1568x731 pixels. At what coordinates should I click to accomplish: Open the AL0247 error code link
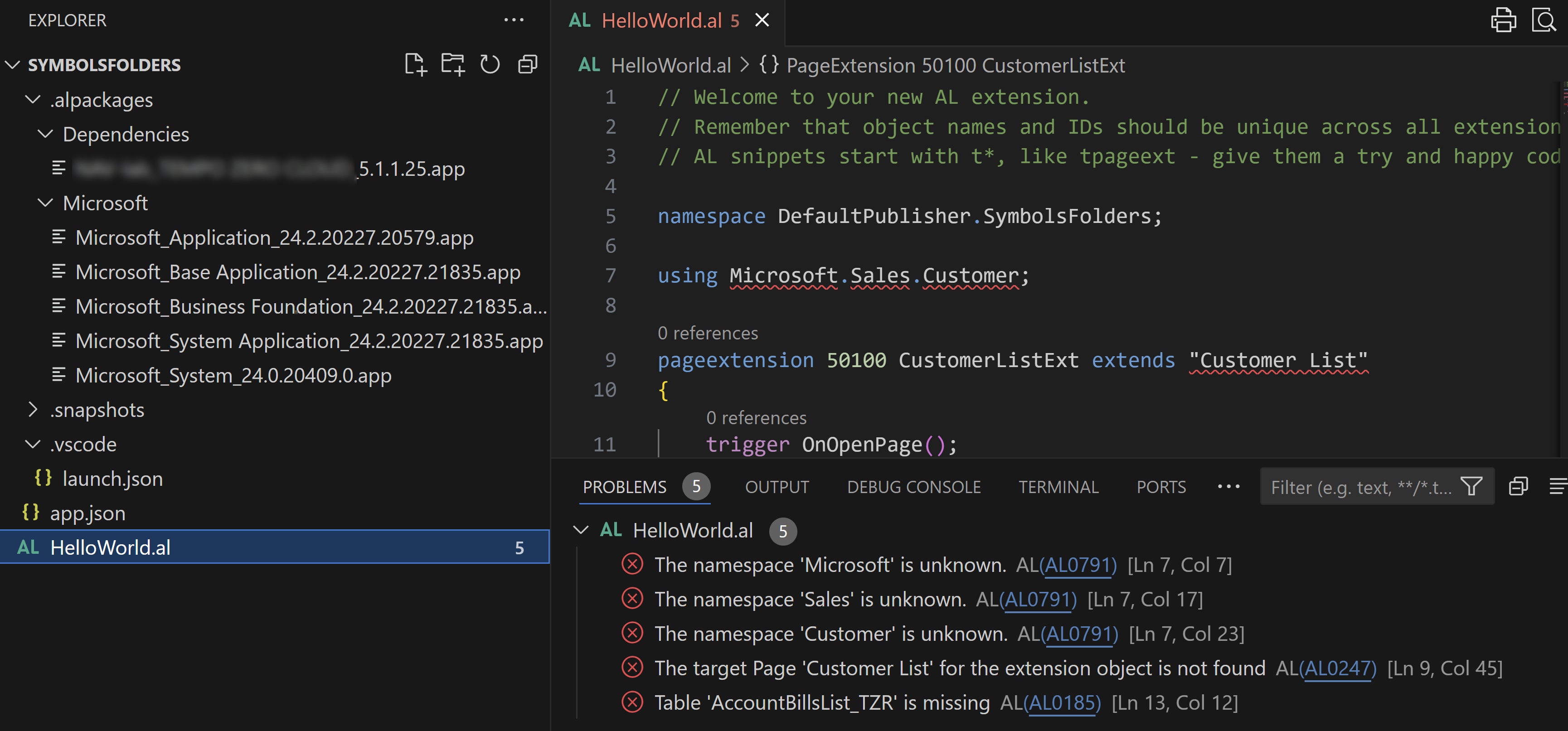(1337, 668)
